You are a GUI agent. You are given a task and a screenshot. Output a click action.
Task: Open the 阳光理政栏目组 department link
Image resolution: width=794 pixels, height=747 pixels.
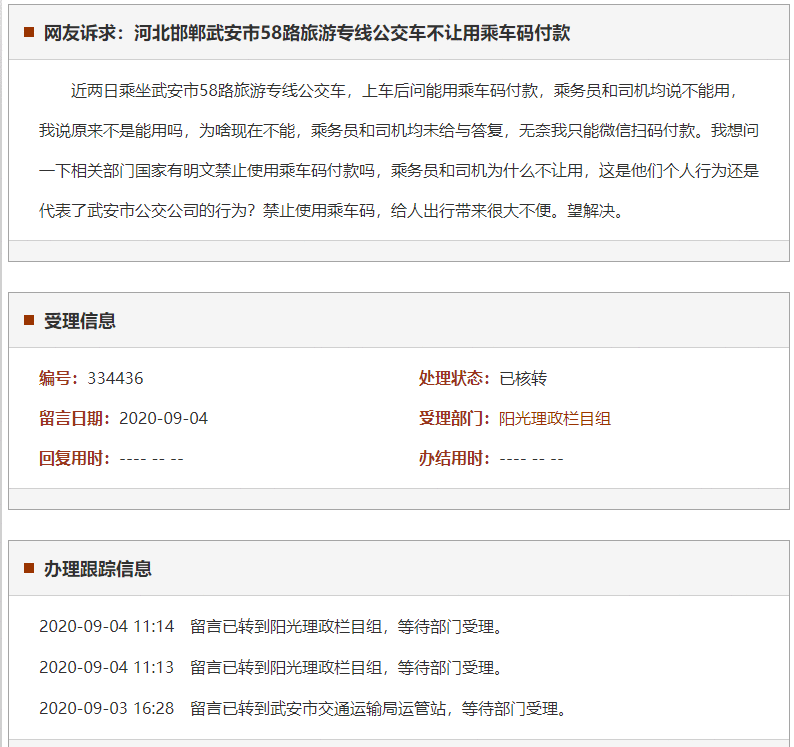554,419
